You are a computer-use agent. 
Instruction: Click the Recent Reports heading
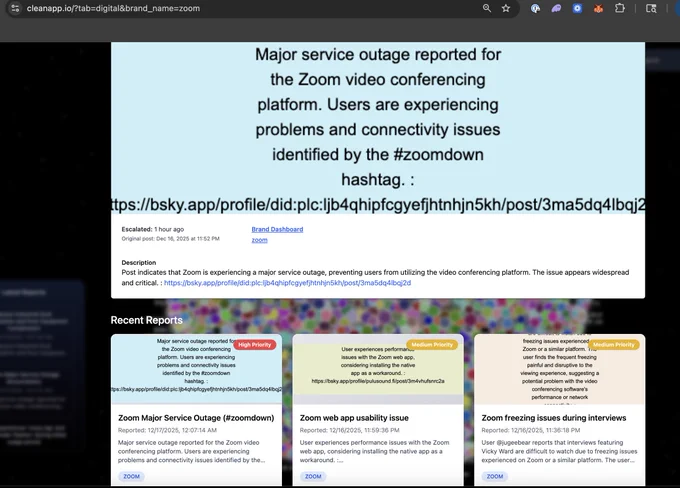tap(147, 320)
